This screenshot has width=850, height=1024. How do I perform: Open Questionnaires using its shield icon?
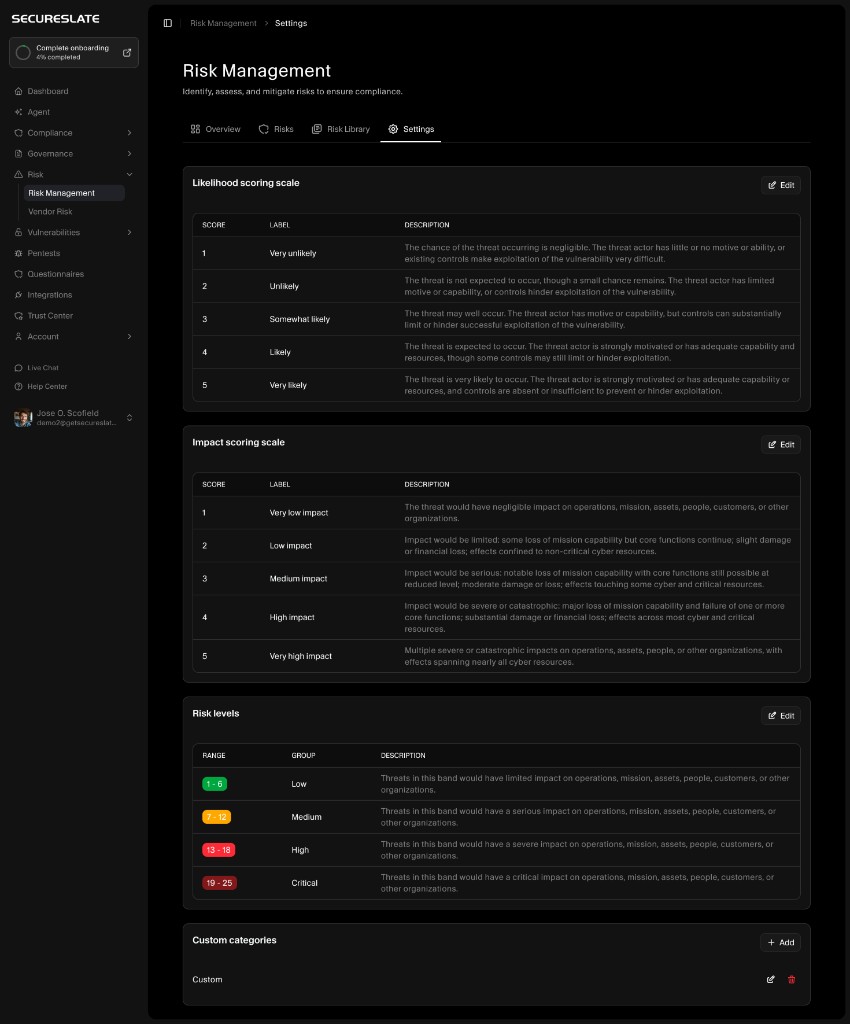(x=17, y=273)
